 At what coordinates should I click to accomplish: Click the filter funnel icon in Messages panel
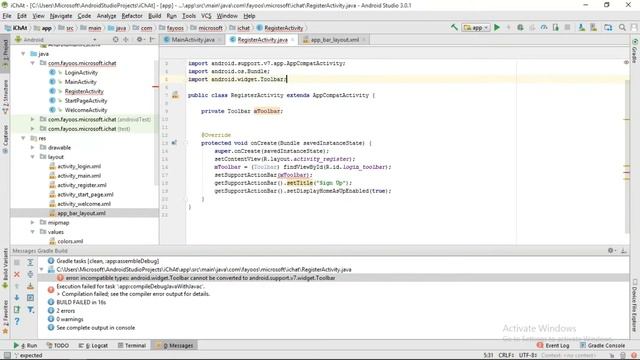(x=30, y=310)
